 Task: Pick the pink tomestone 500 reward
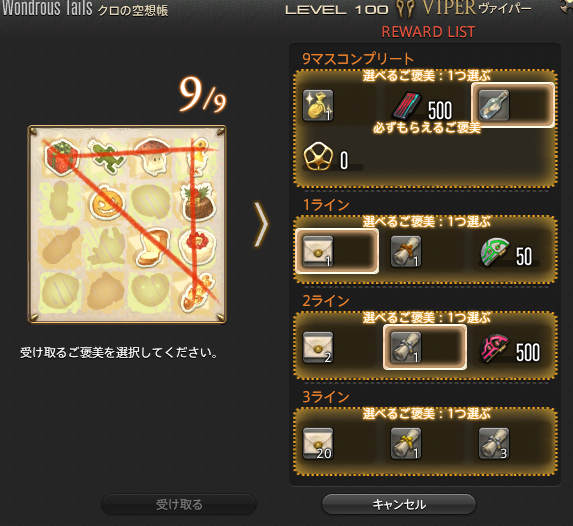[510, 349]
